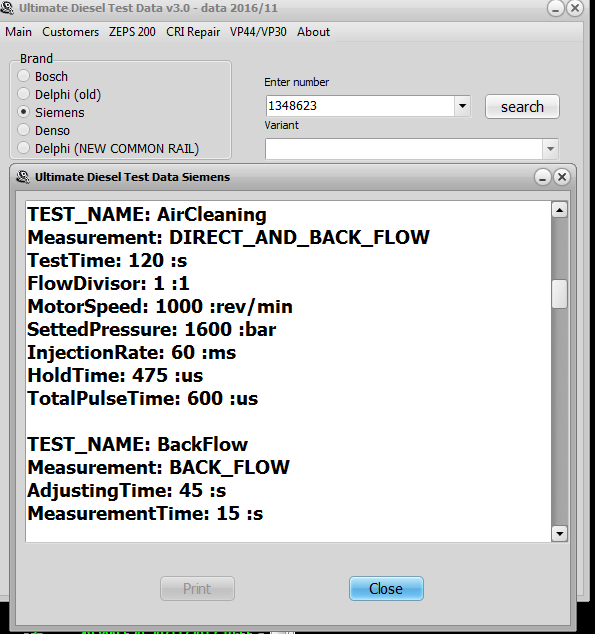The image size is (595, 634).
Task: Expand the Enter number dropdown arrow
Action: [462, 106]
